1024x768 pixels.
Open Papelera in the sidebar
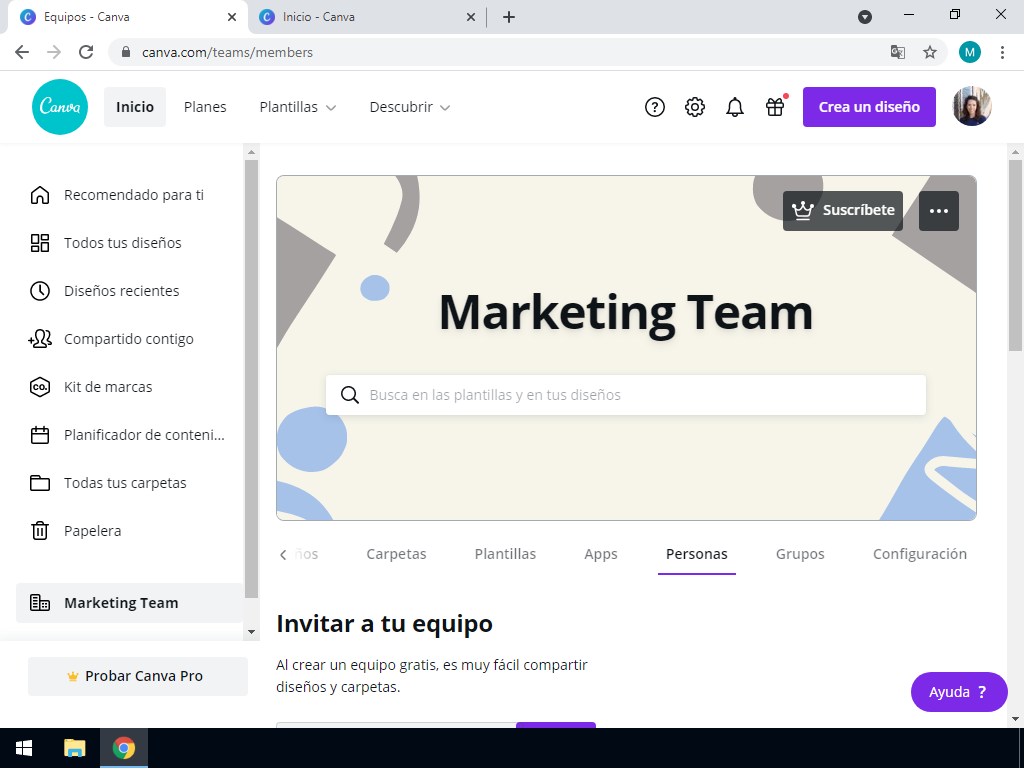(93, 531)
